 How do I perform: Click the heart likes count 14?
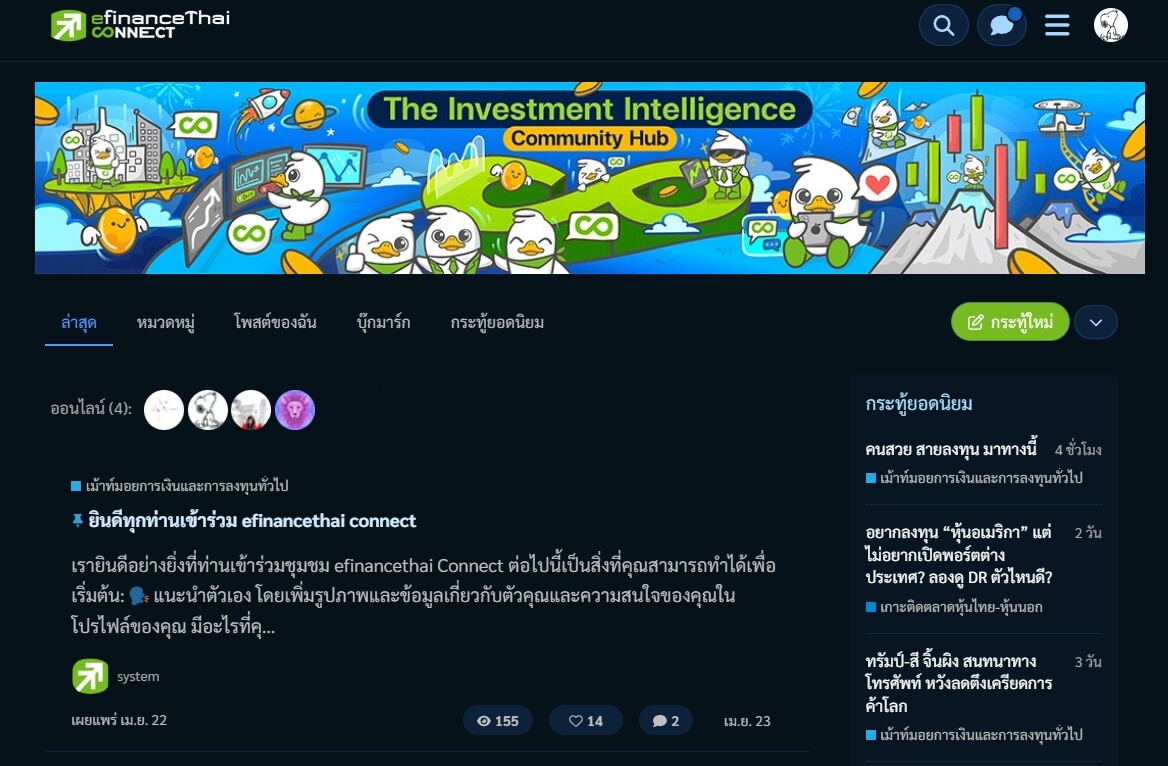(585, 721)
